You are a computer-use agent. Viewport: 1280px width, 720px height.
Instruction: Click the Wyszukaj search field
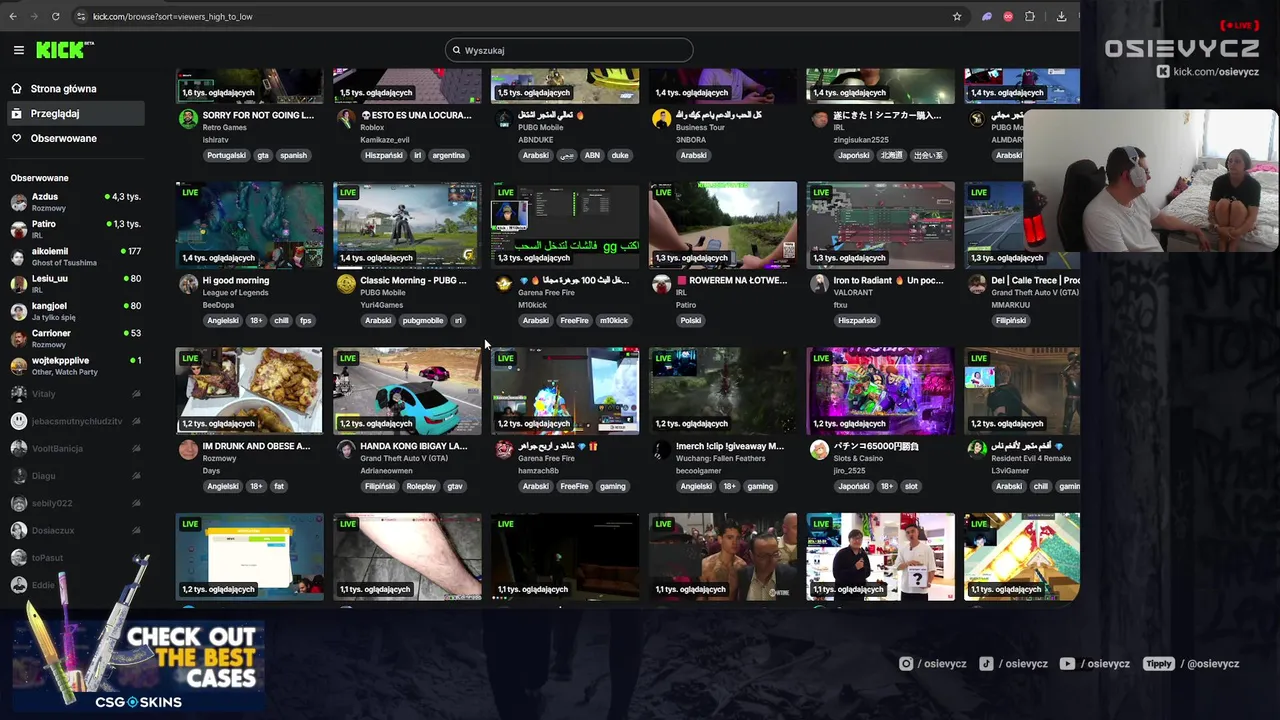(x=569, y=50)
